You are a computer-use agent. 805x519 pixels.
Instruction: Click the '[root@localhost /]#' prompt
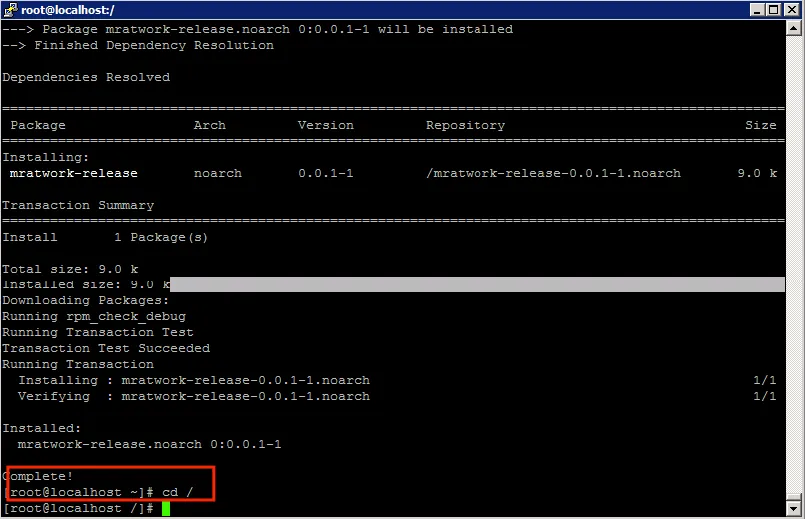[x=78, y=509]
